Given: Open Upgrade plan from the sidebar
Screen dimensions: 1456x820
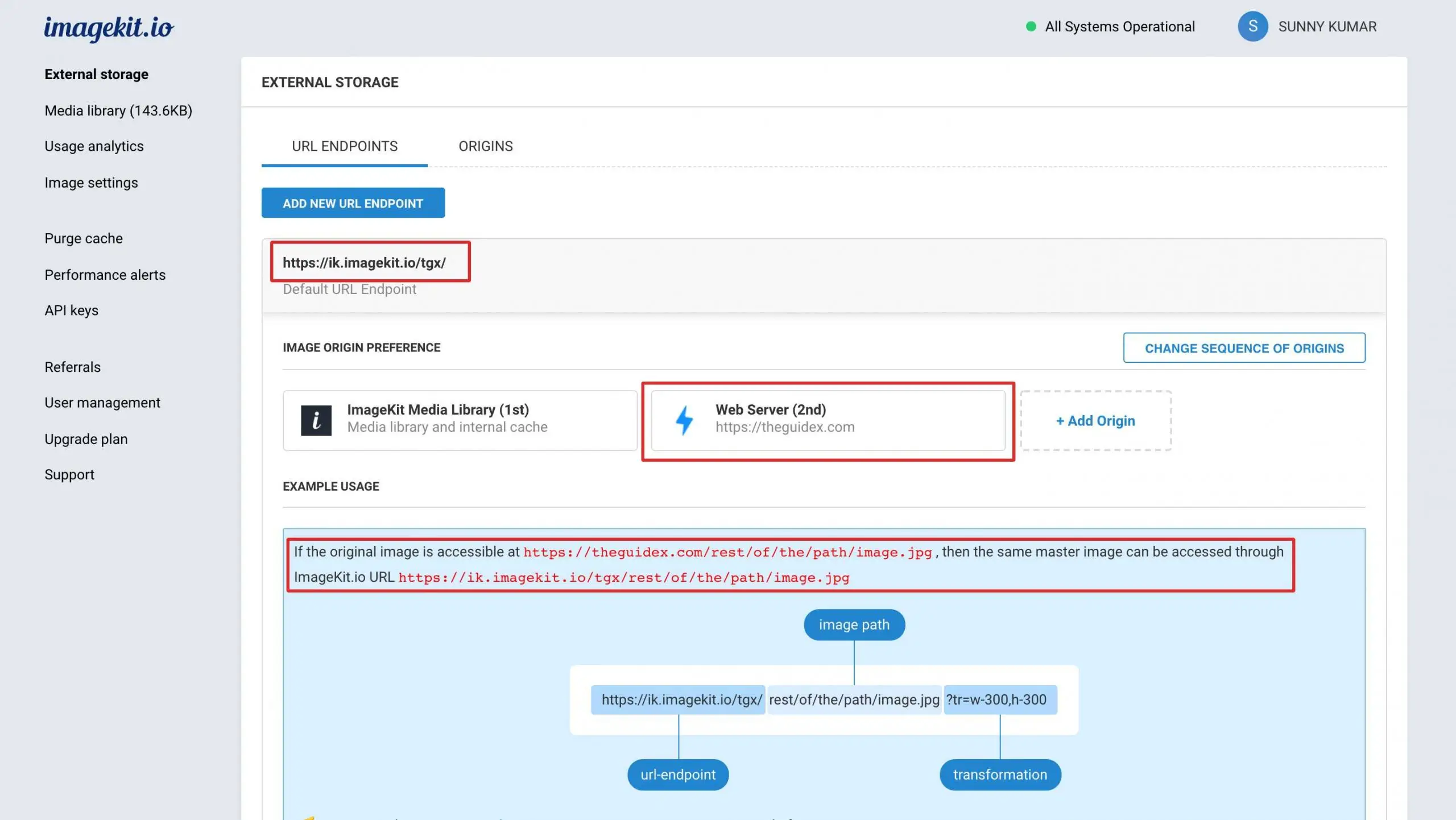Looking at the screenshot, I should (x=85, y=438).
